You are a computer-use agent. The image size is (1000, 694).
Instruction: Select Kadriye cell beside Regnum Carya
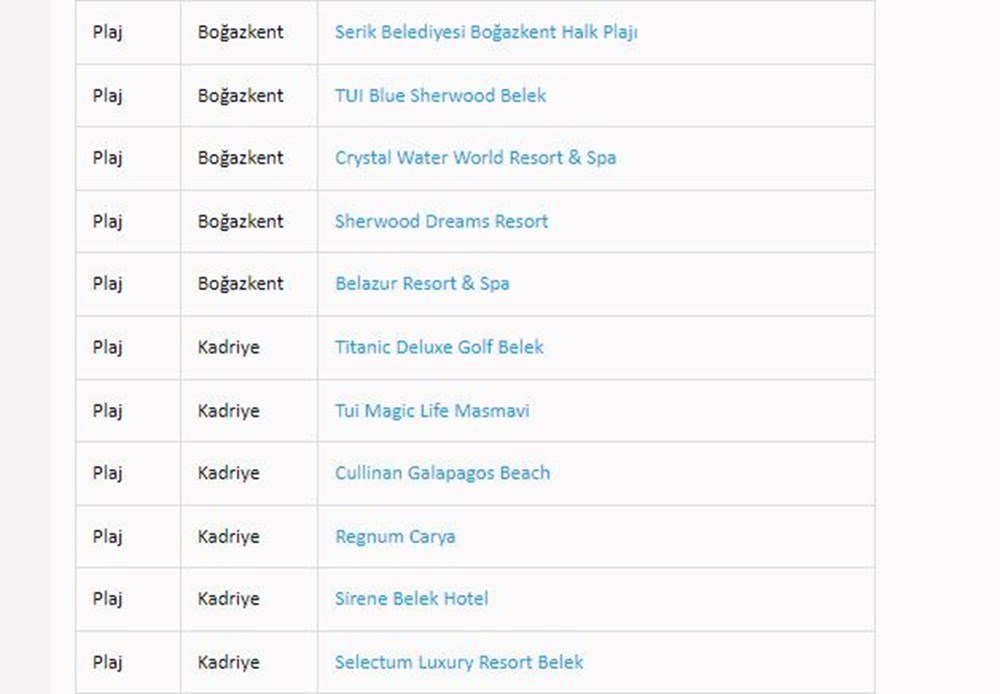click(x=228, y=537)
